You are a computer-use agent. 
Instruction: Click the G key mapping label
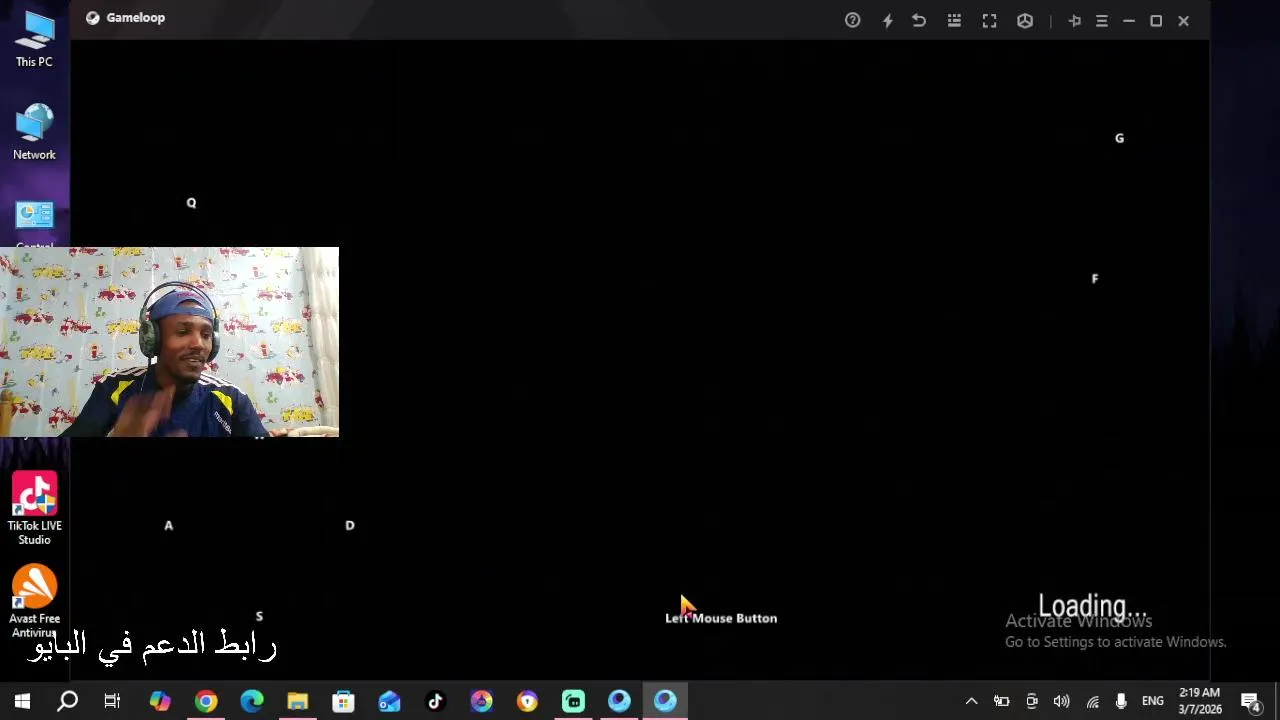1119,139
